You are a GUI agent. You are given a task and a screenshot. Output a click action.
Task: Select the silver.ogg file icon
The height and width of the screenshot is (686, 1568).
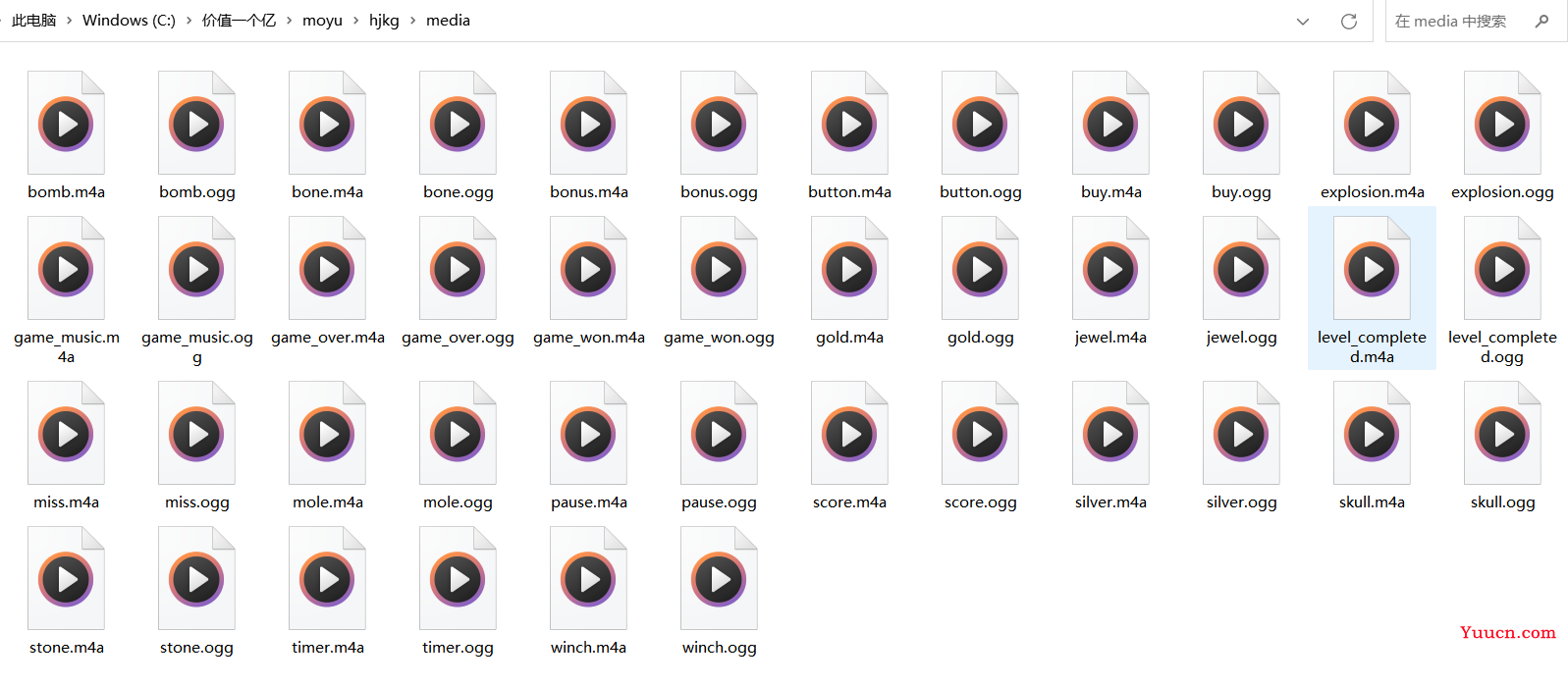[1241, 433]
